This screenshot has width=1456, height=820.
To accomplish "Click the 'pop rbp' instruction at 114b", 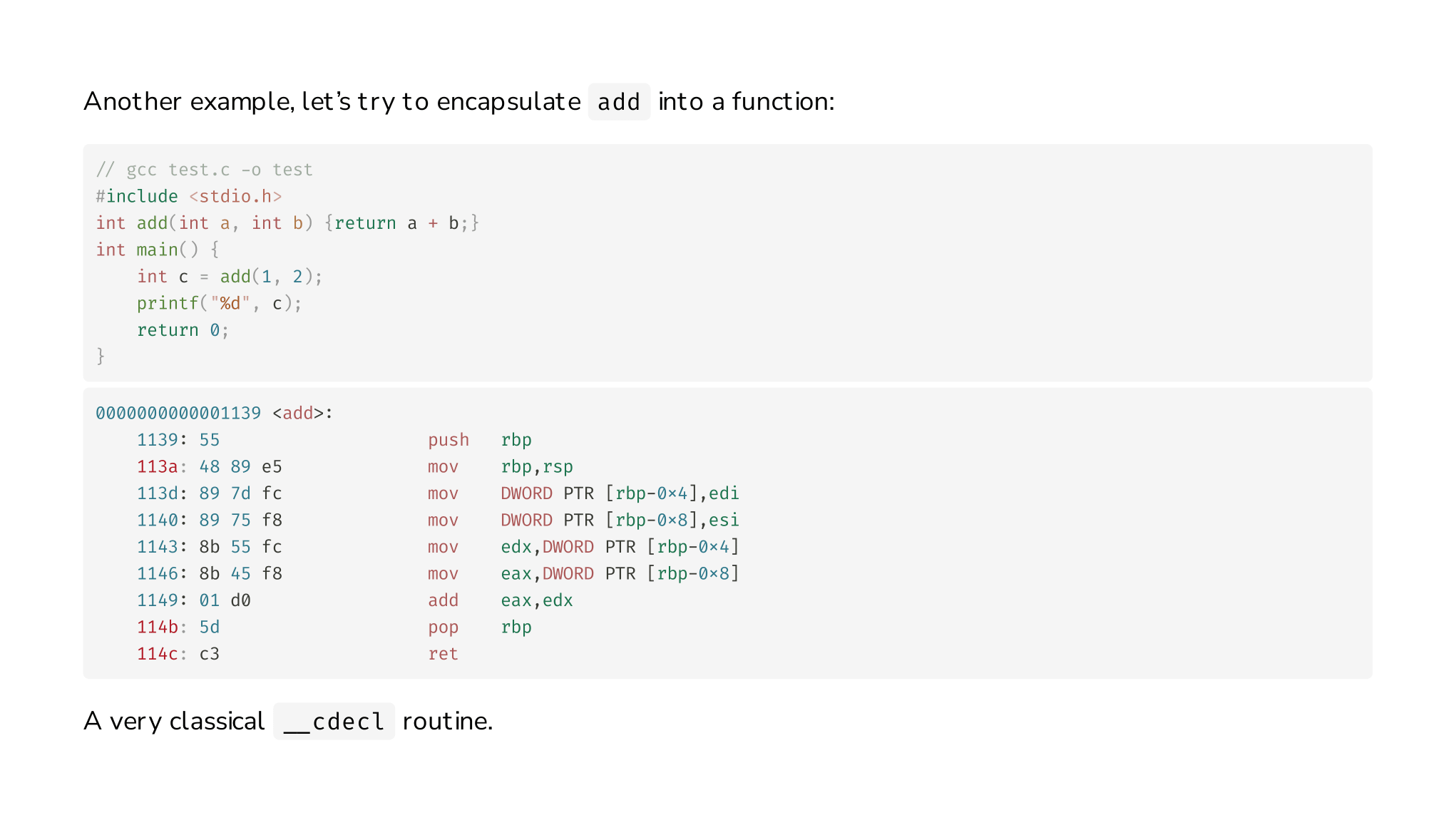I will click(x=480, y=627).
